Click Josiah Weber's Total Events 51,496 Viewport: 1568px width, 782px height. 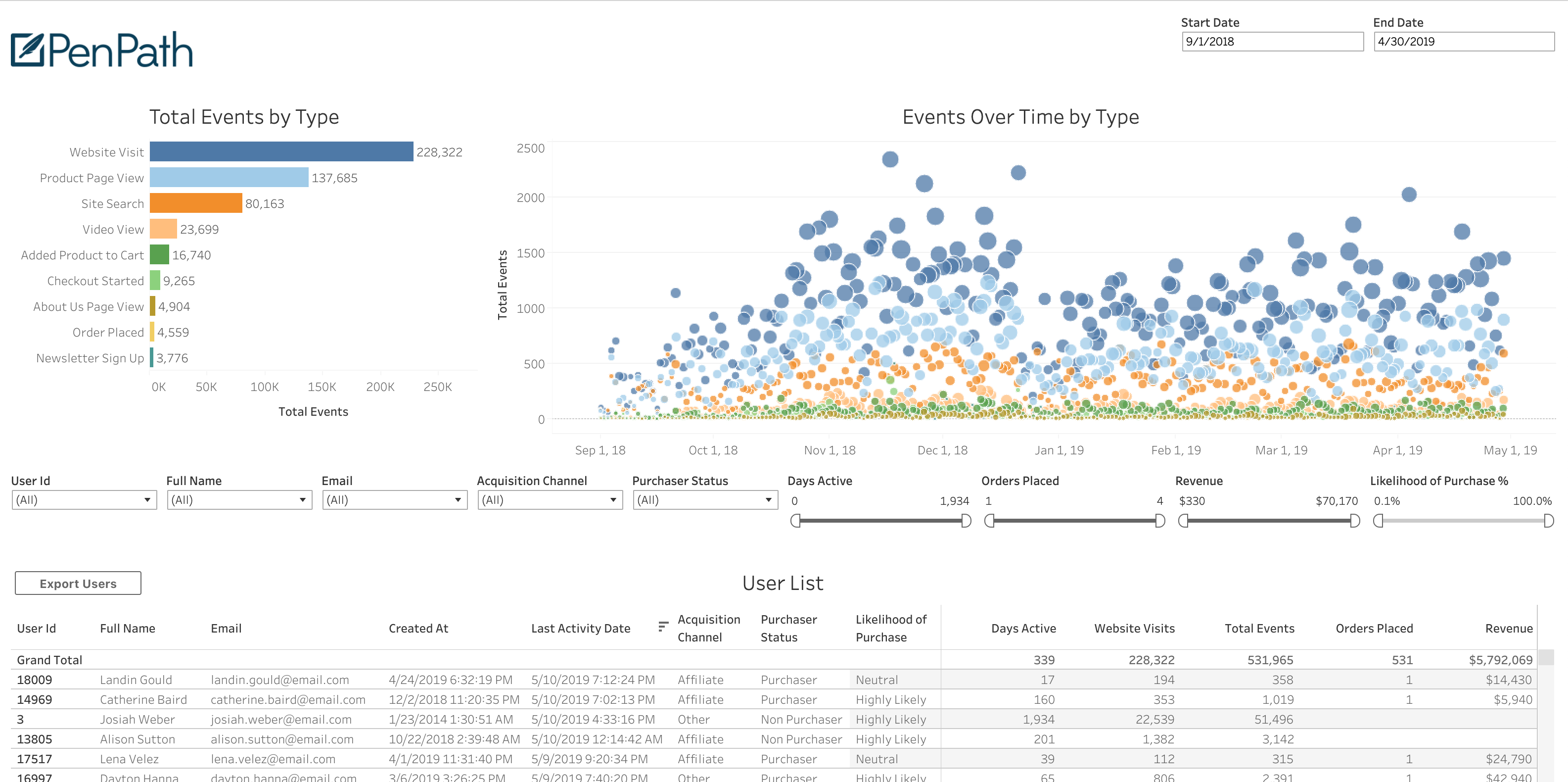tap(1274, 719)
